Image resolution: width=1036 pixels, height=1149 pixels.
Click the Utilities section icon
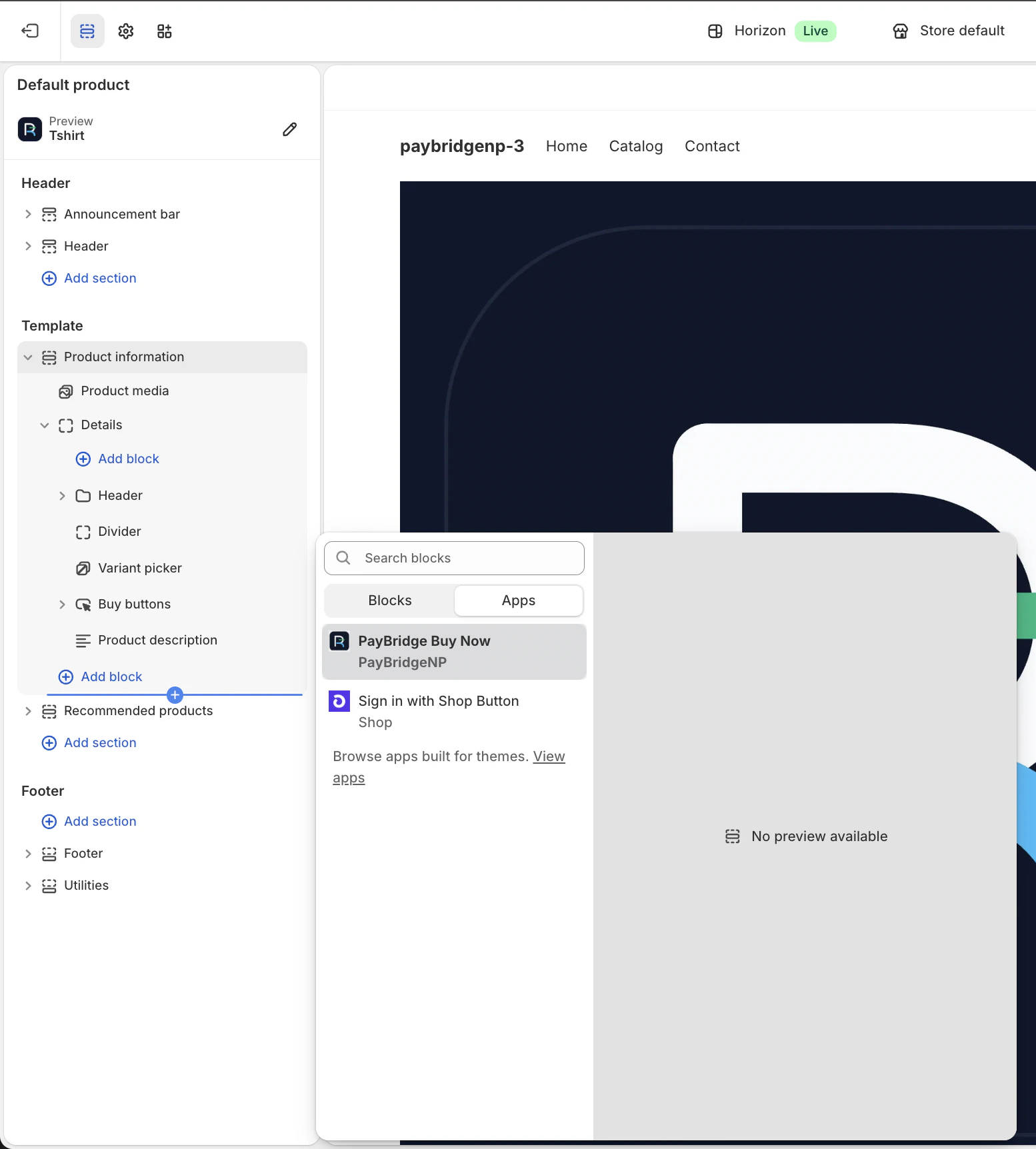49,886
